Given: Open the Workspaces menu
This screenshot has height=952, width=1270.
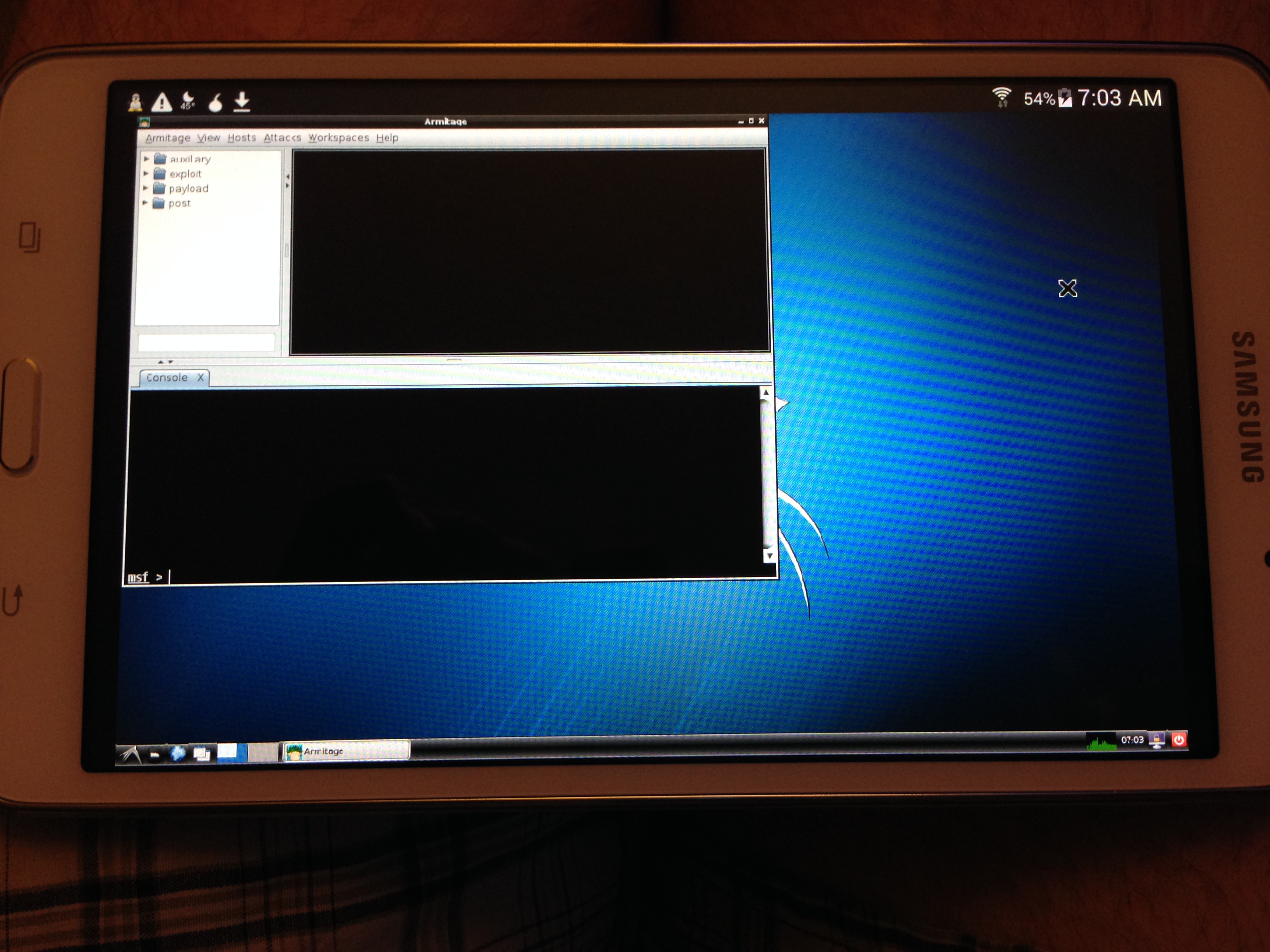Looking at the screenshot, I should (339, 138).
